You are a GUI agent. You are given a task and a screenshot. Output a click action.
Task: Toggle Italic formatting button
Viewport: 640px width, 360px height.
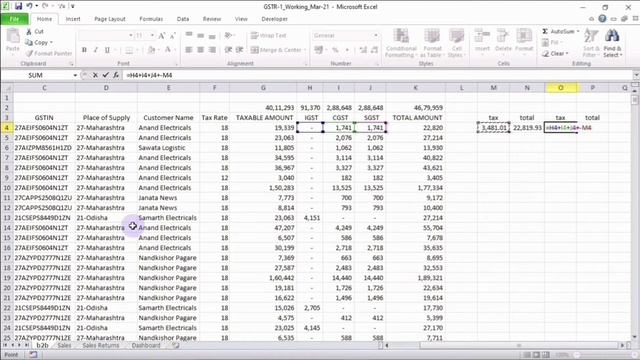[x=96, y=50]
